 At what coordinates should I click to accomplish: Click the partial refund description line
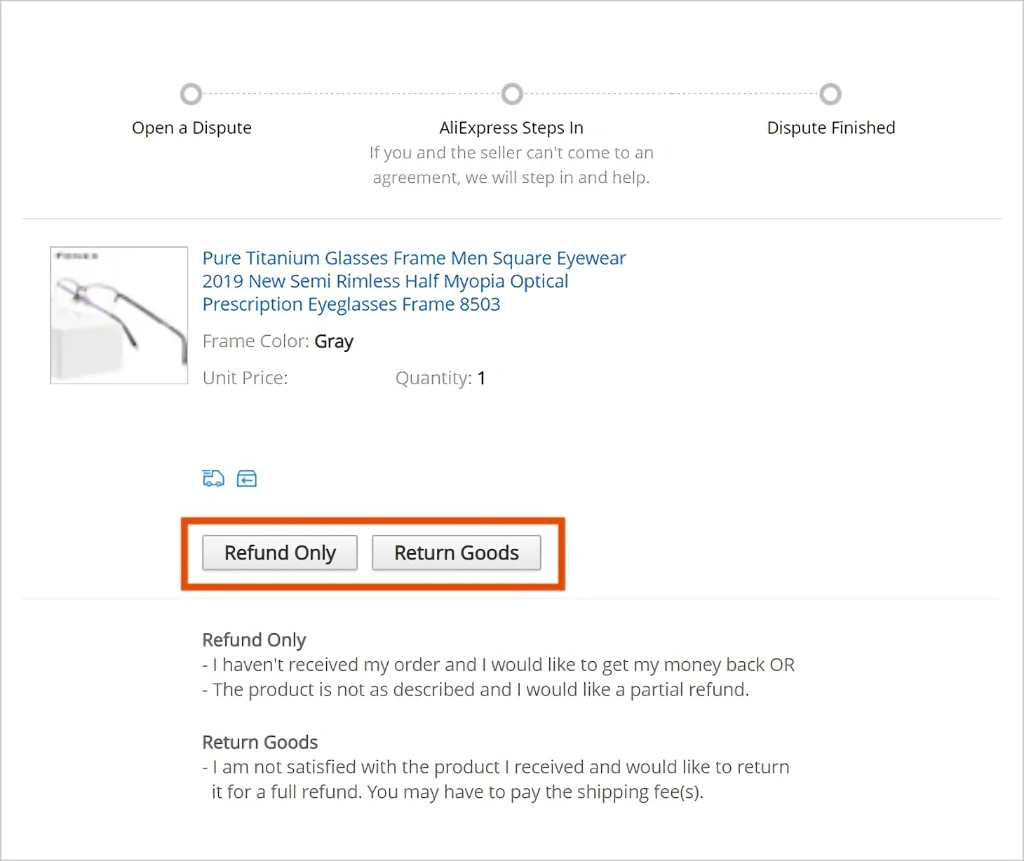pyautogui.click(x=475, y=690)
